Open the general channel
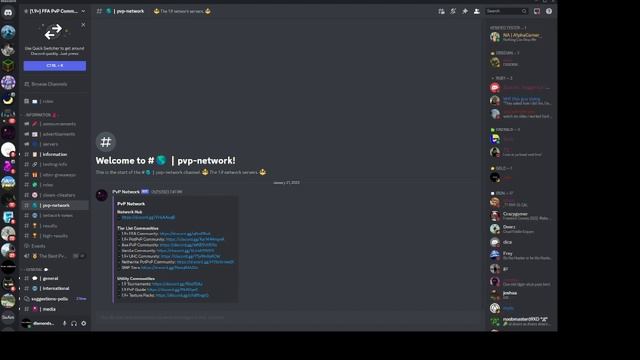This screenshot has width=640, height=360. [x=55, y=278]
